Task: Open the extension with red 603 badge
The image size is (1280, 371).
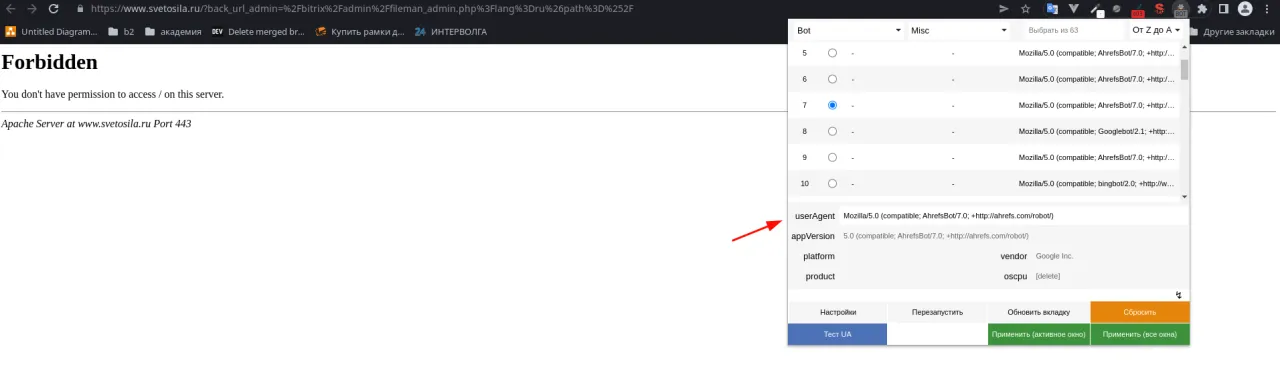Action: 1137,9
